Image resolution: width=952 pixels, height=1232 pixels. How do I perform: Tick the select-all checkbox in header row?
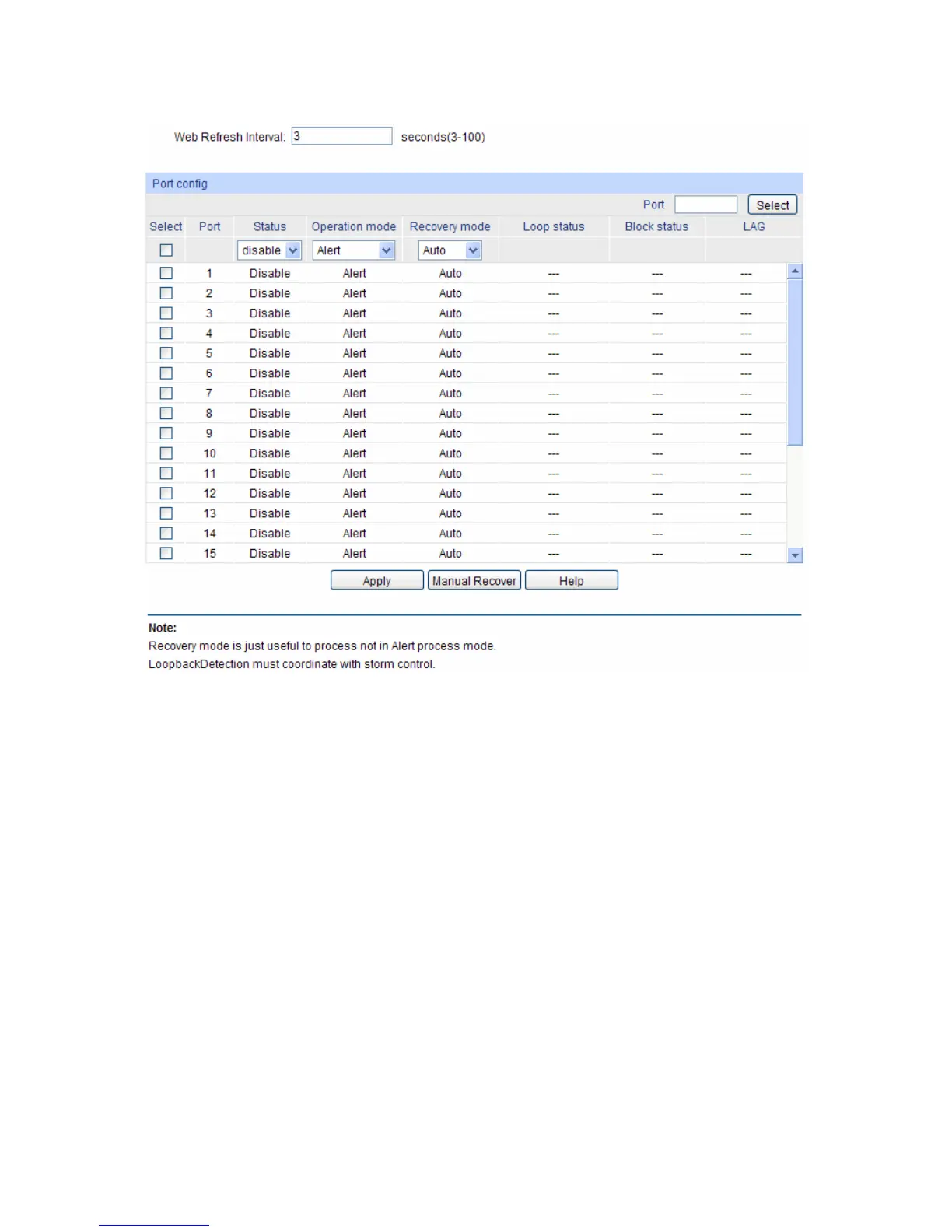point(166,250)
